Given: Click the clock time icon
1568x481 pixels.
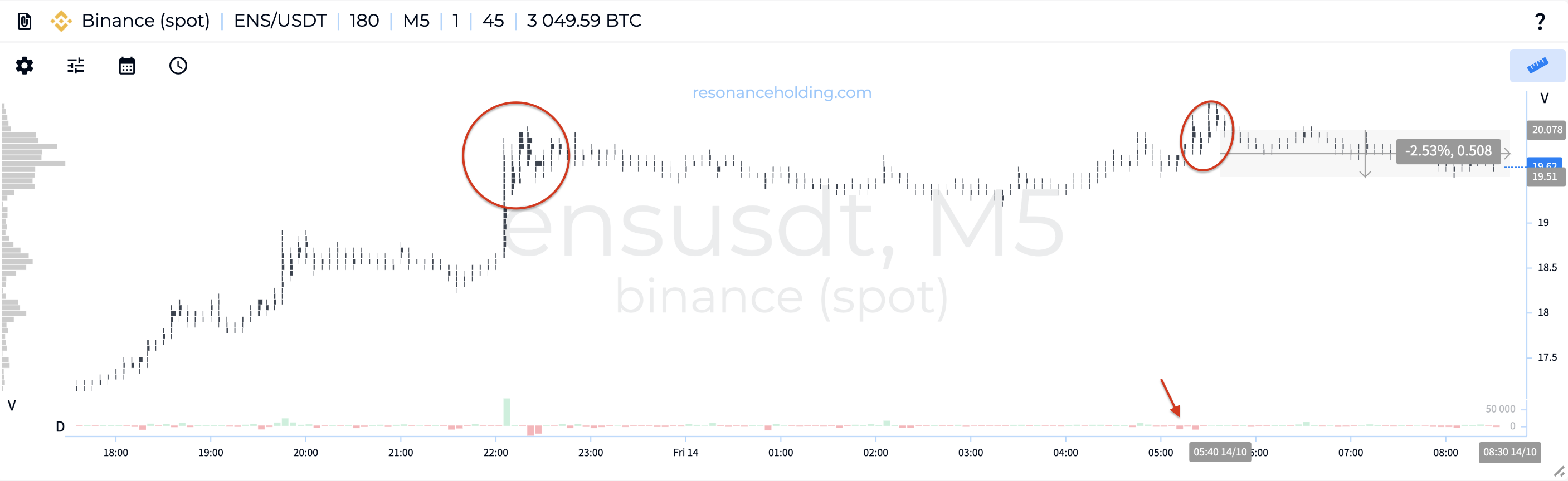Looking at the screenshot, I should tap(178, 66).
